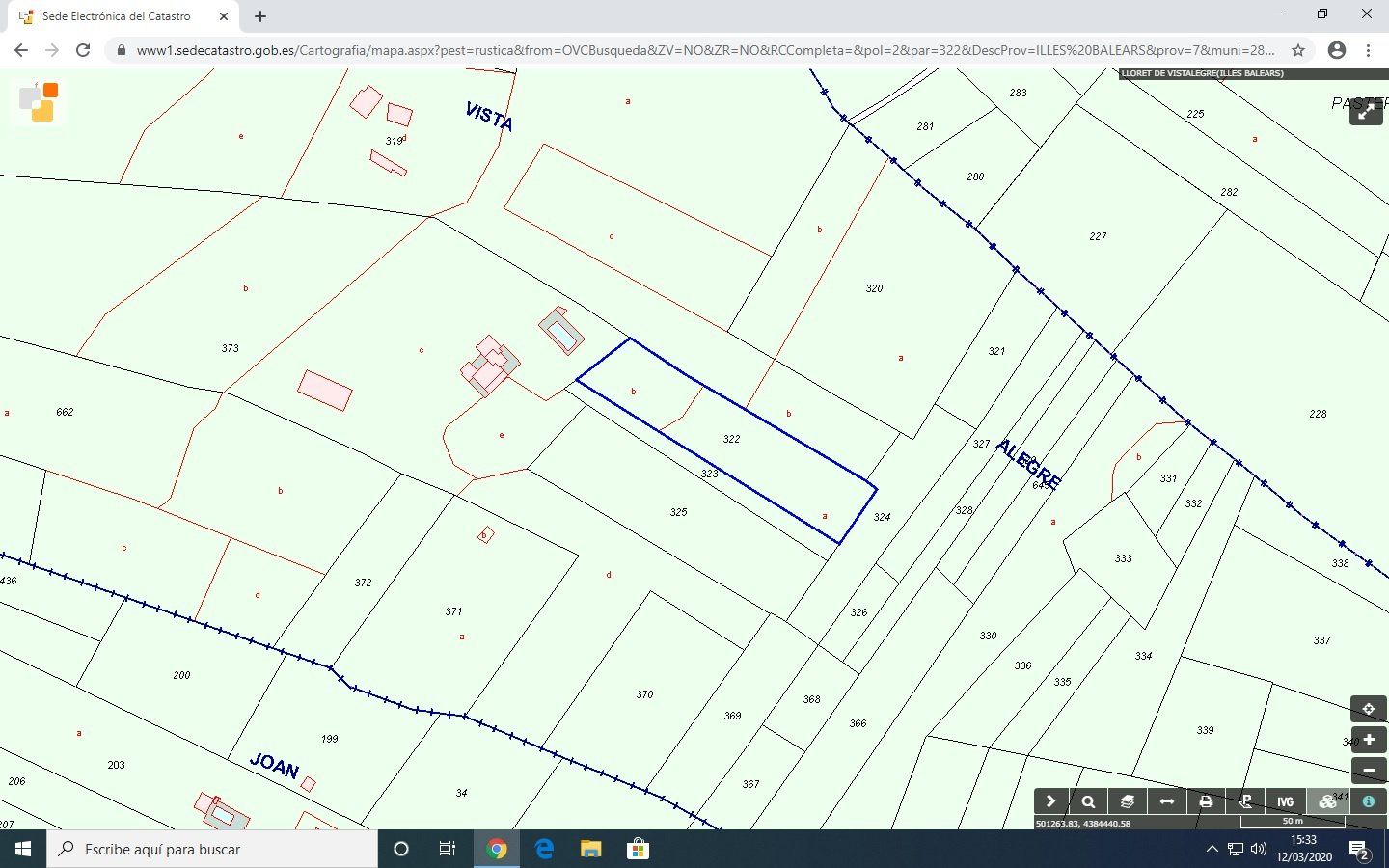1389x868 pixels.
Task: Select the Sede Electrónica del Catastro tab
Action: pos(116,16)
